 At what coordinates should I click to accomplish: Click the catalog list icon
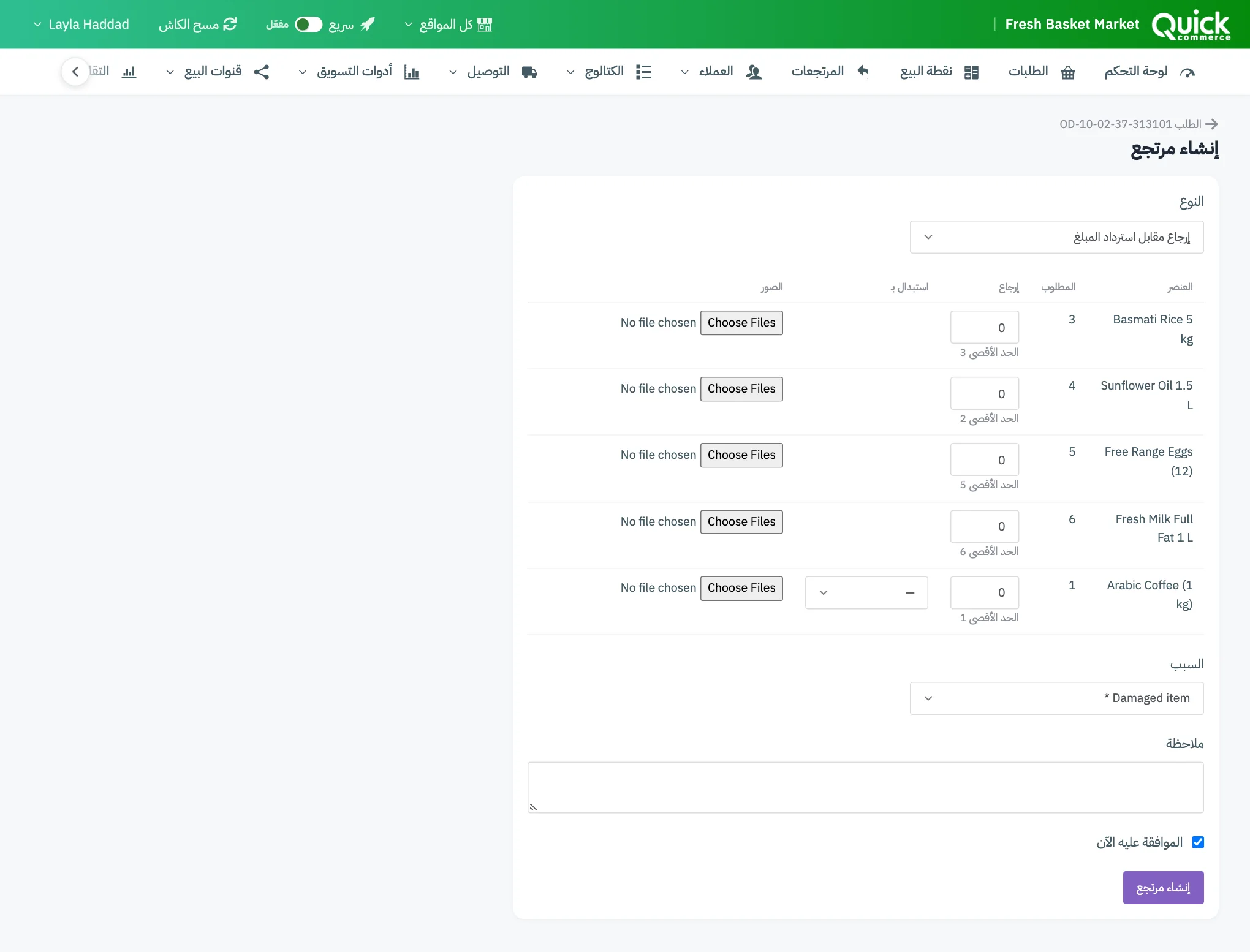643,72
